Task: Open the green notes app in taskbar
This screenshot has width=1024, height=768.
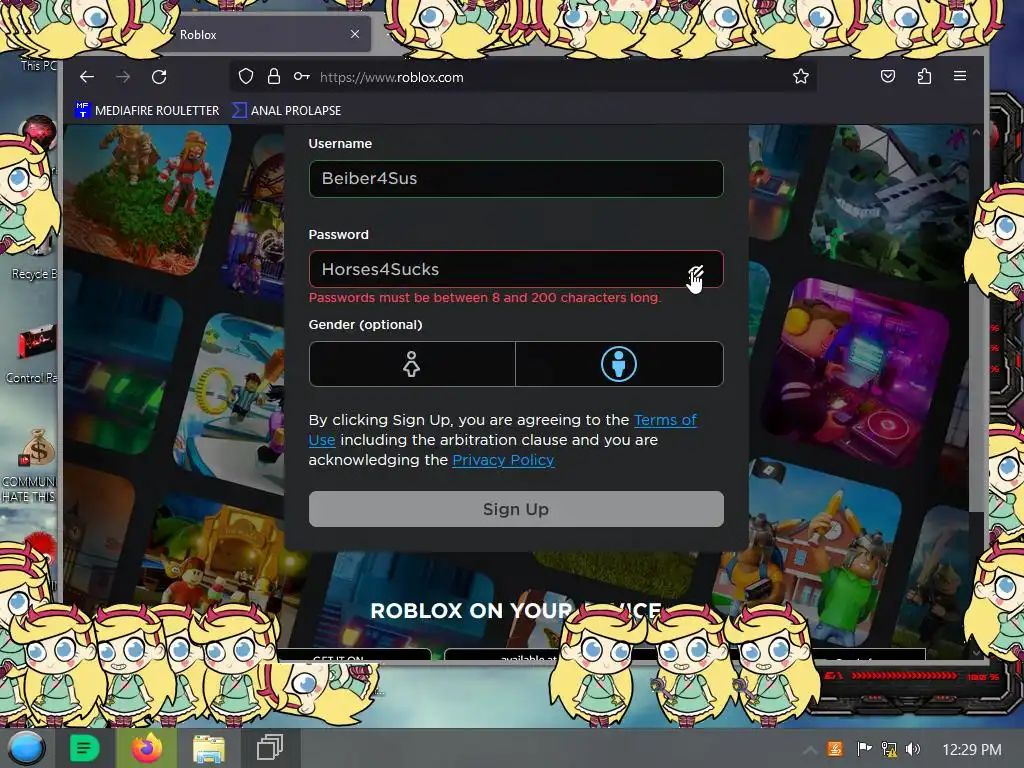Action: pyautogui.click(x=85, y=748)
